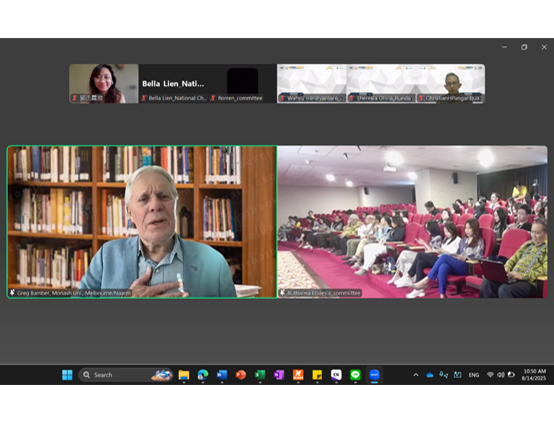Select the Greg Bamber speaker video tile

tap(142, 222)
